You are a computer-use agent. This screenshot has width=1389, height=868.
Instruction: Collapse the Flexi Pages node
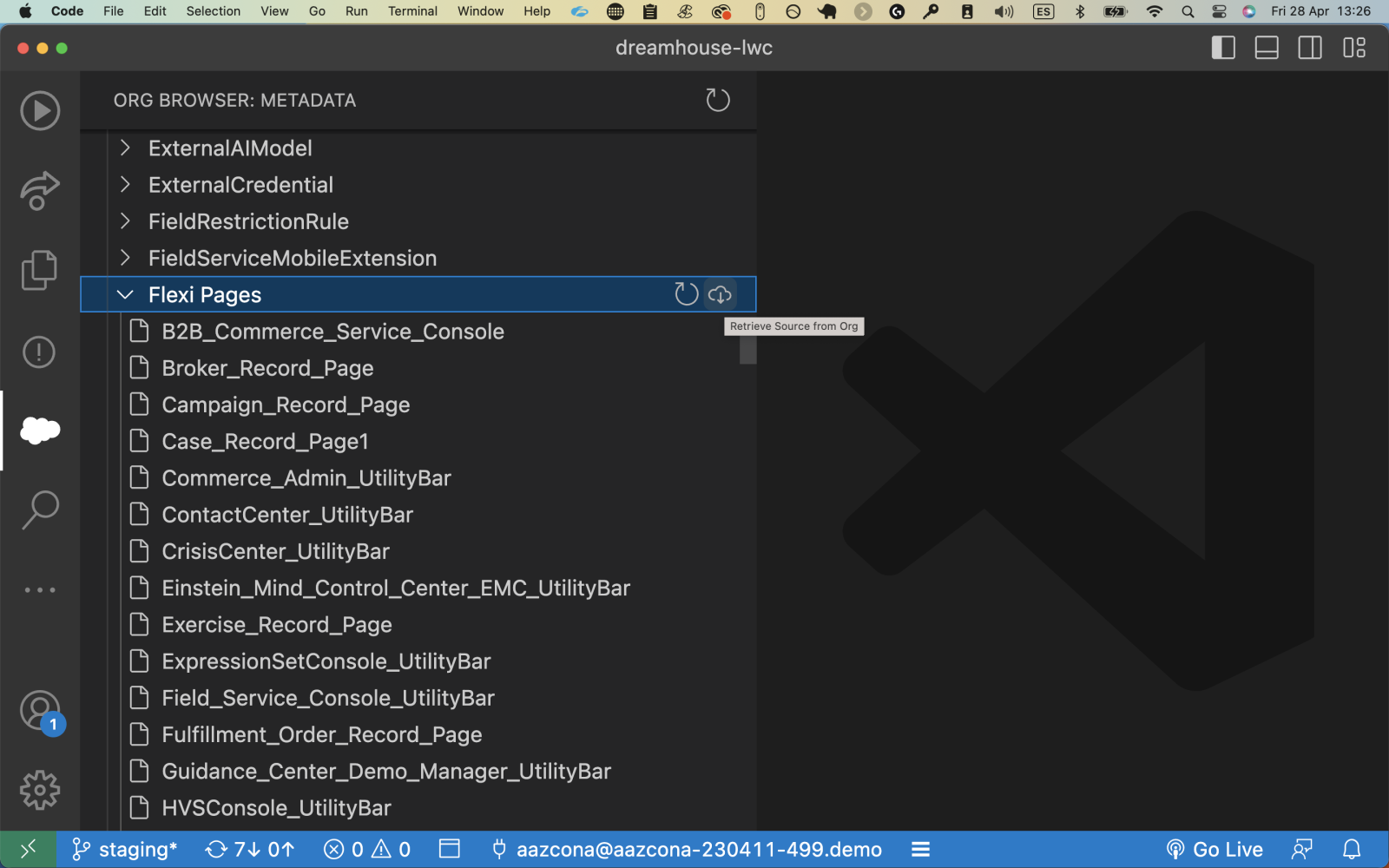coord(125,294)
